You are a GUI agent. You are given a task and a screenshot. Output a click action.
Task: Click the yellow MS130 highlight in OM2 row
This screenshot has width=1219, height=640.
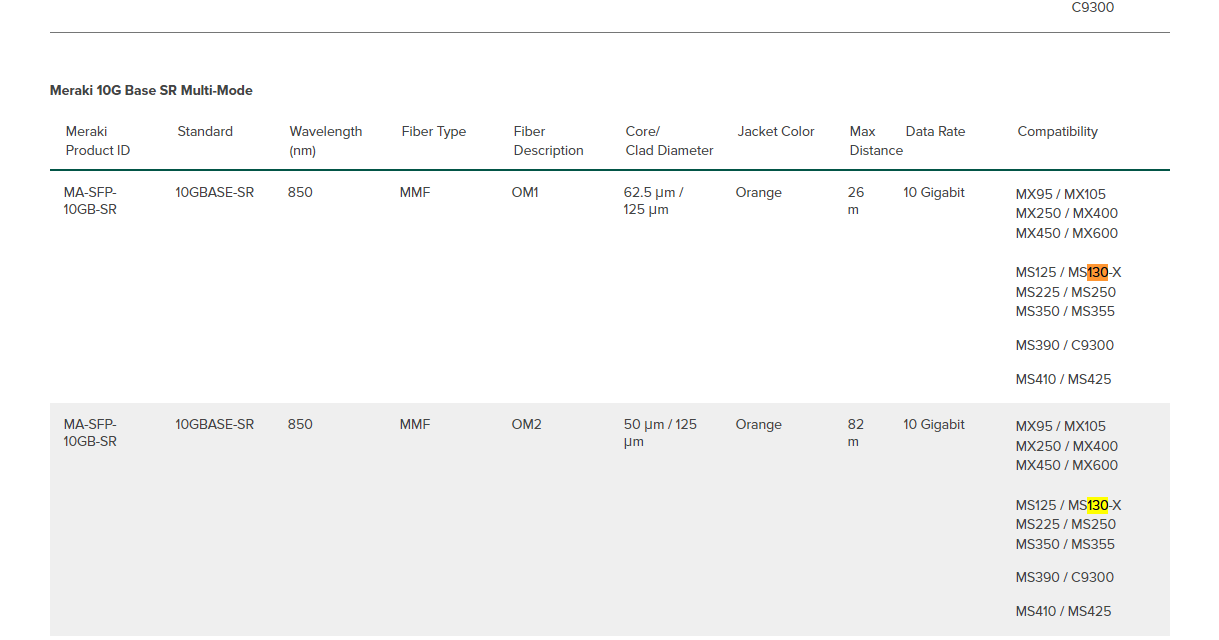(1097, 505)
